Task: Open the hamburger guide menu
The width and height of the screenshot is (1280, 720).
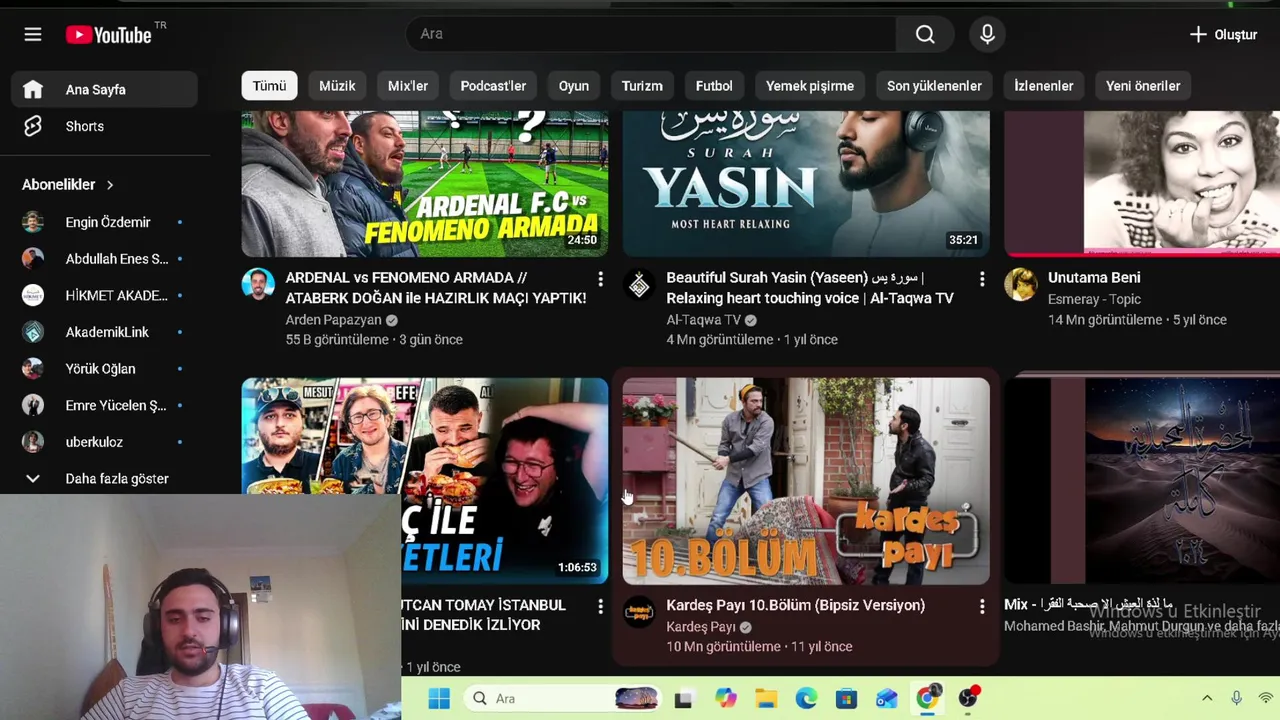Action: [x=33, y=35]
